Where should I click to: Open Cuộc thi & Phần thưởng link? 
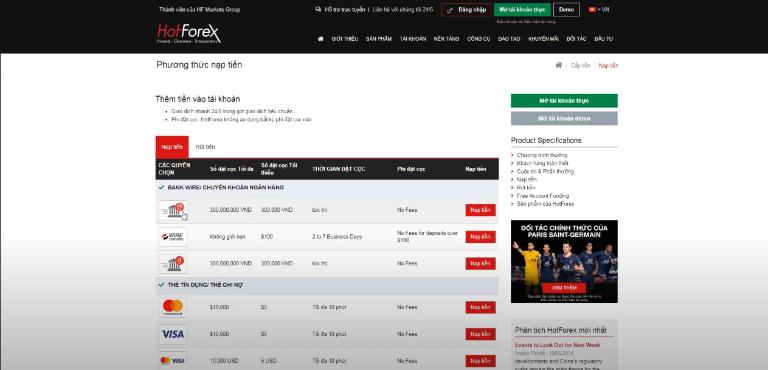[x=545, y=172]
